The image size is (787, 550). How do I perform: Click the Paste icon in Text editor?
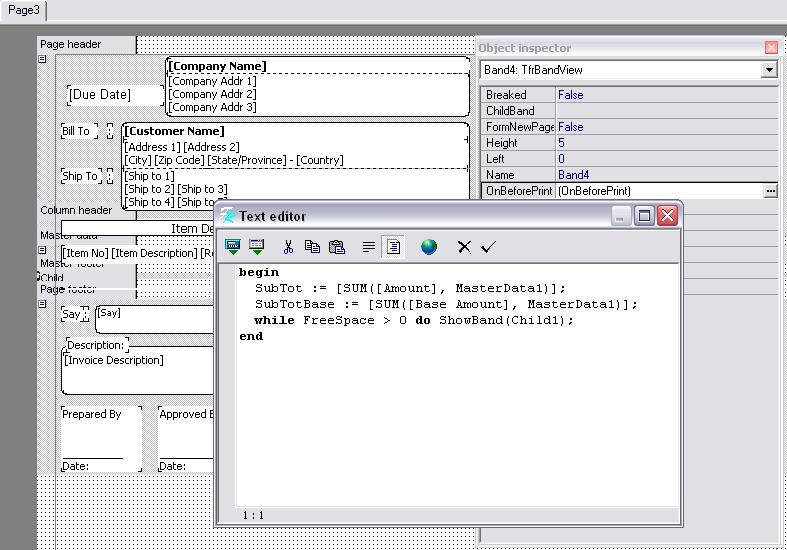pos(337,246)
